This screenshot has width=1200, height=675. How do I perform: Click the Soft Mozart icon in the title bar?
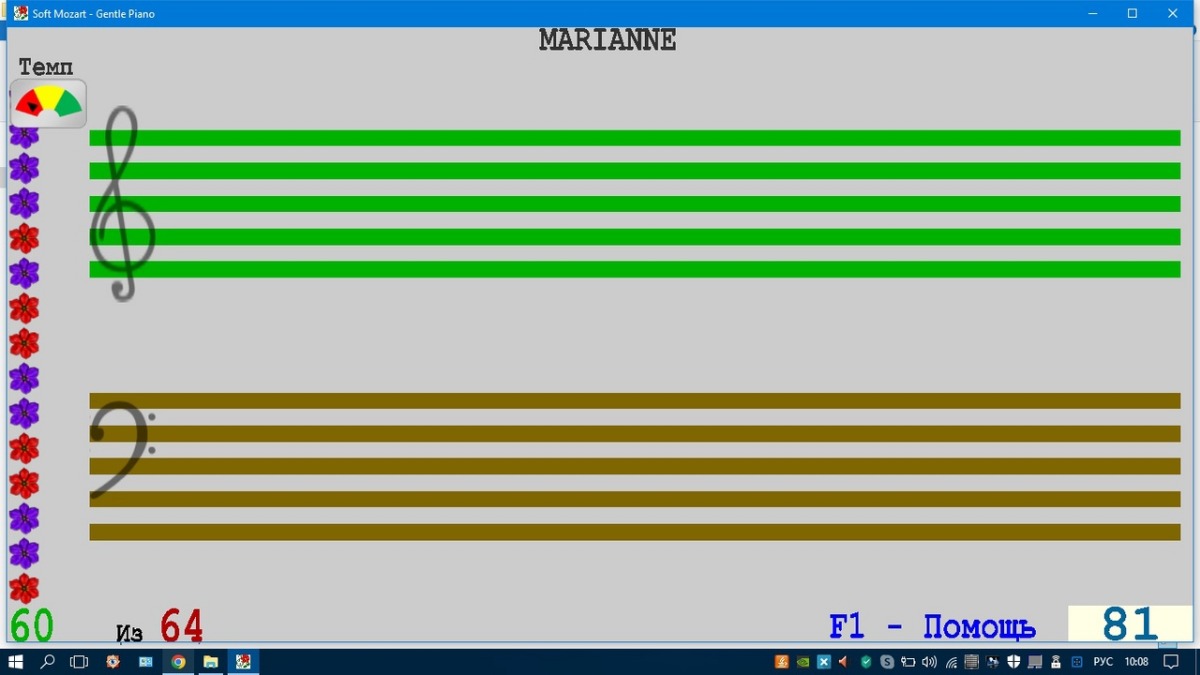[20, 13]
